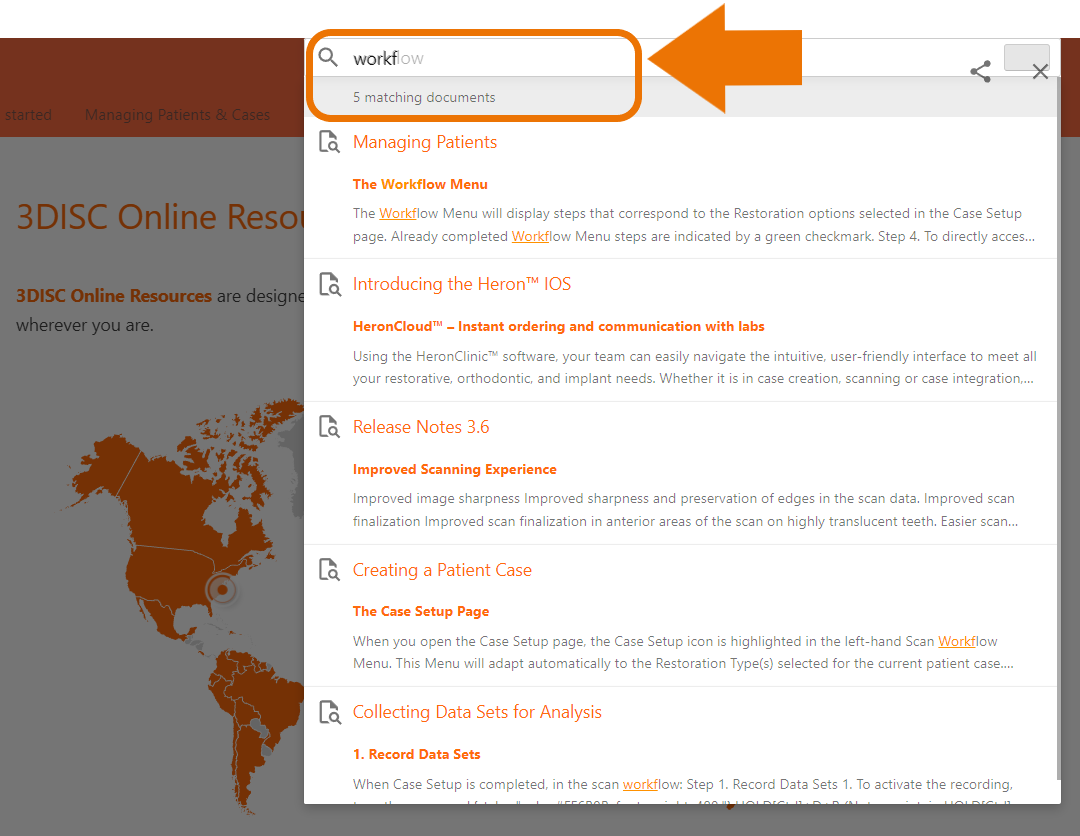The height and width of the screenshot is (836, 1080).
Task: Click the 'started' navigation menu item
Action: (x=28, y=115)
